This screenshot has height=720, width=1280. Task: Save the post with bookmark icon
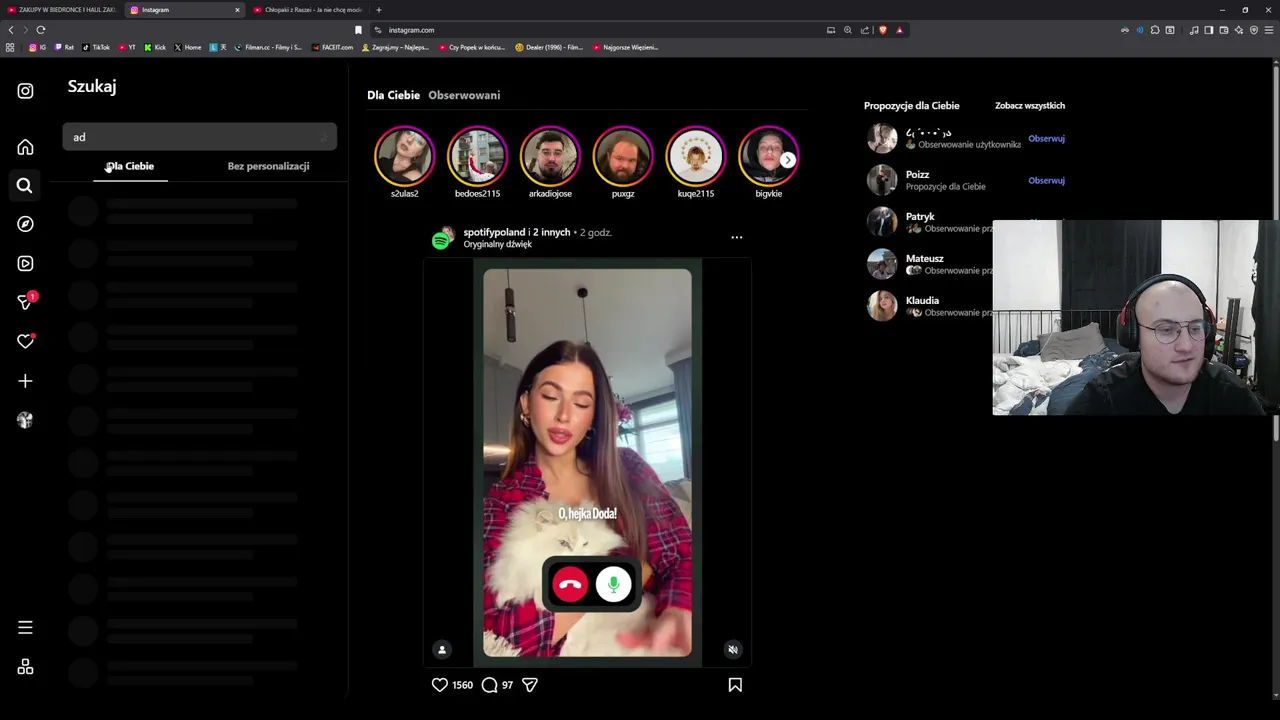point(735,685)
